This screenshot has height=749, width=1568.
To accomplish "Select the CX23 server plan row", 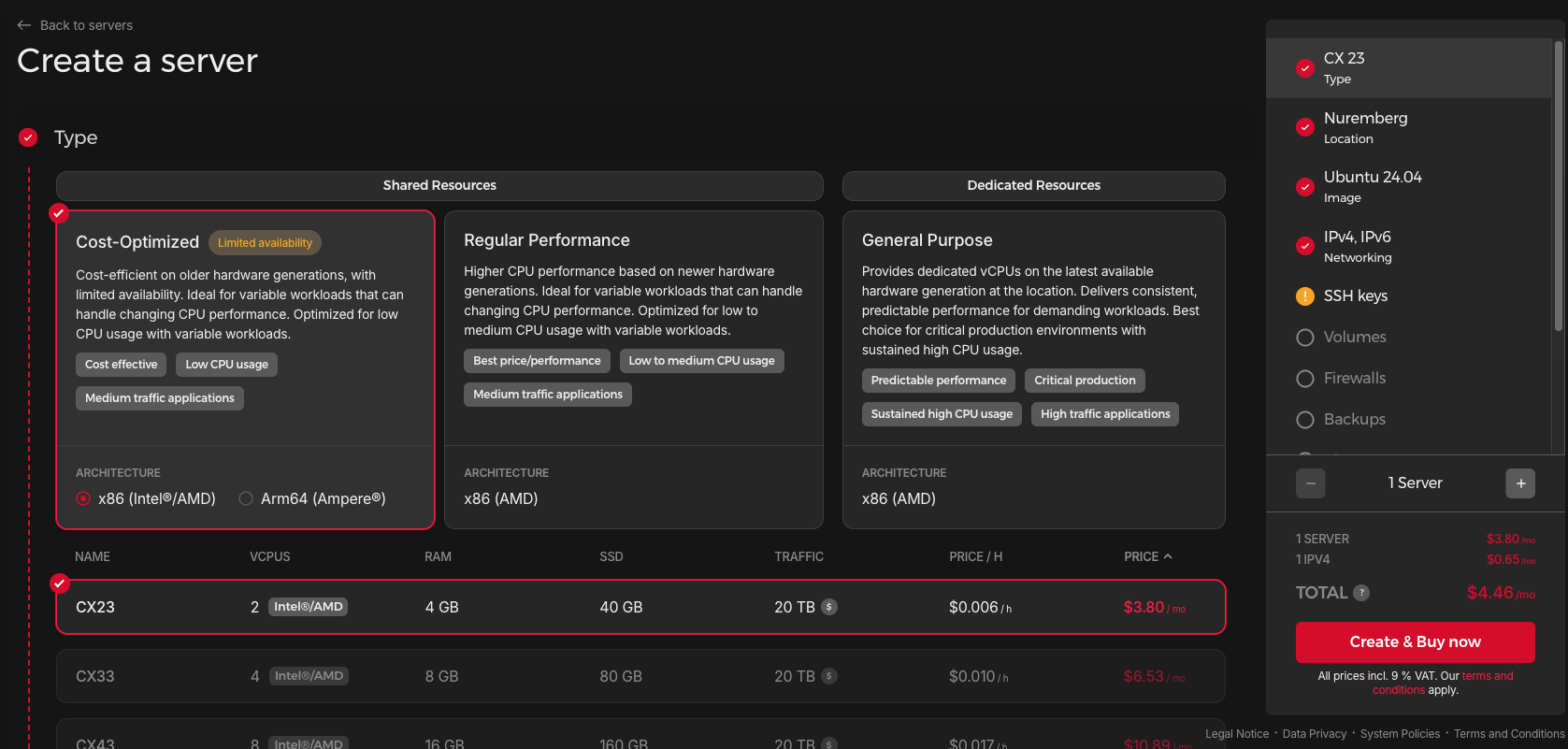I will [640, 607].
